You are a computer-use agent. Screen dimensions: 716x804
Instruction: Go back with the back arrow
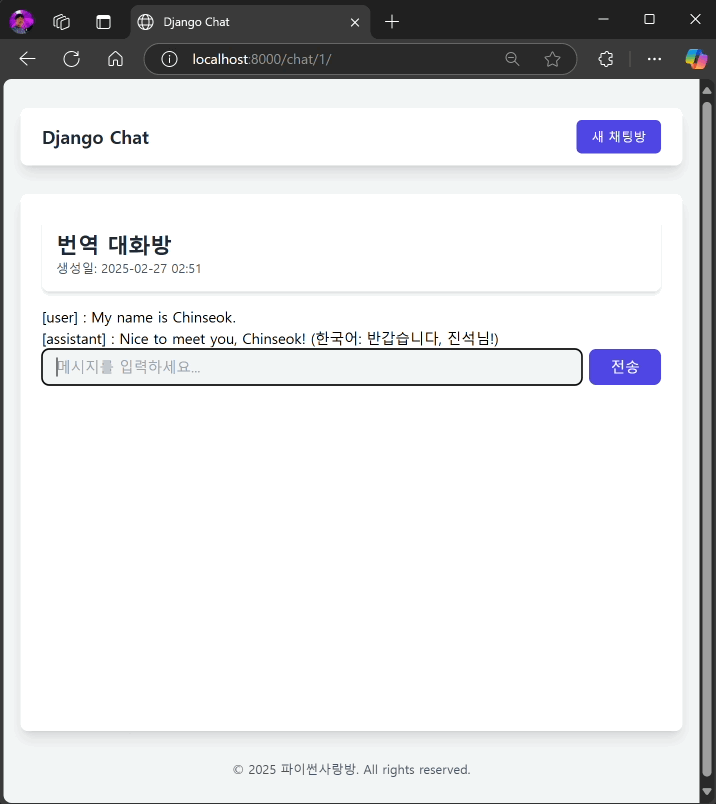click(27, 59)
